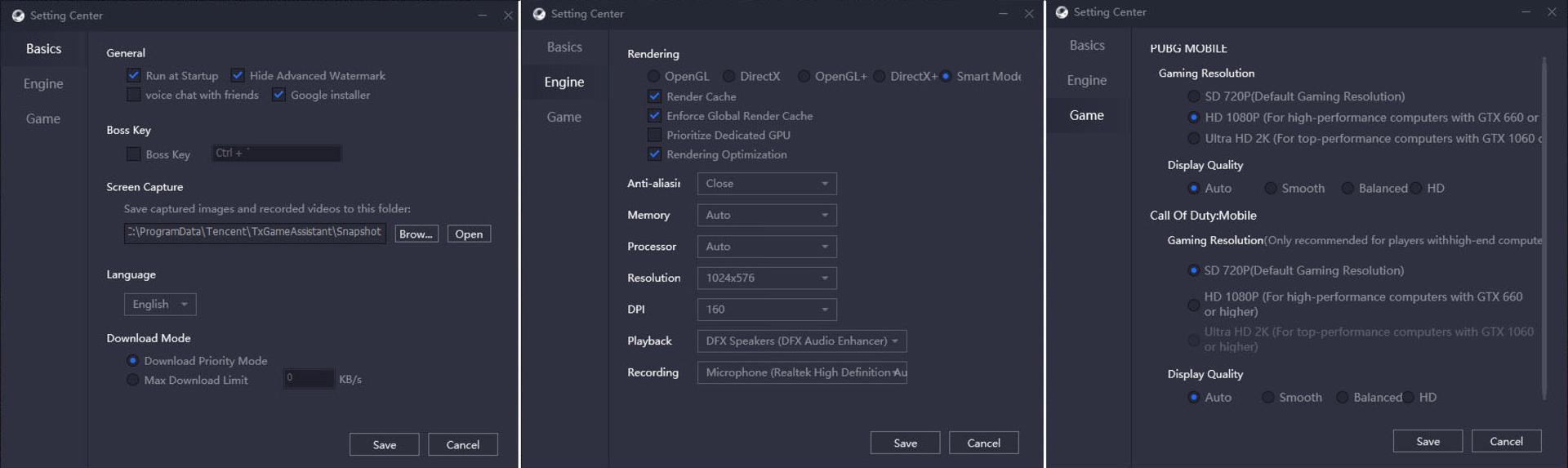Open the Resolution dropdown showing 1024x576
This screenshot has width=1568, height=468.
767,278
